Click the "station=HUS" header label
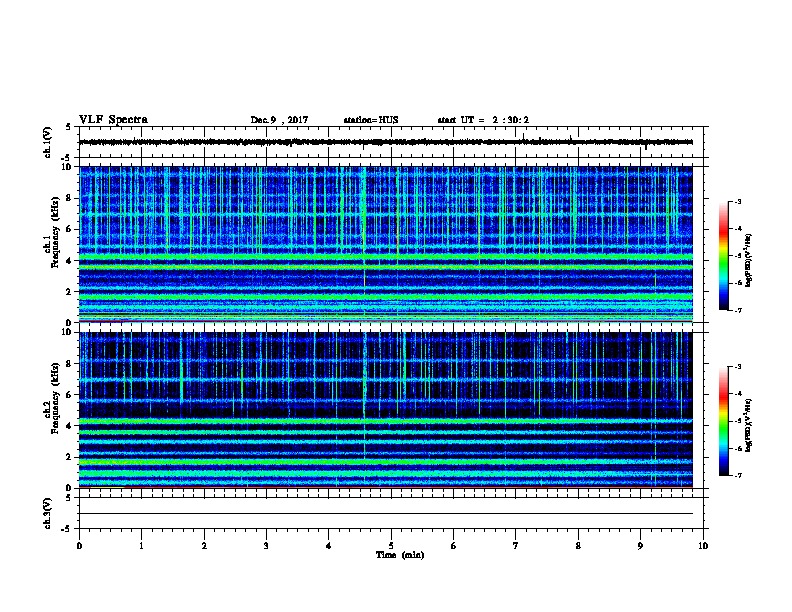This screenshot has width=792, height=612. coord(371,120)
